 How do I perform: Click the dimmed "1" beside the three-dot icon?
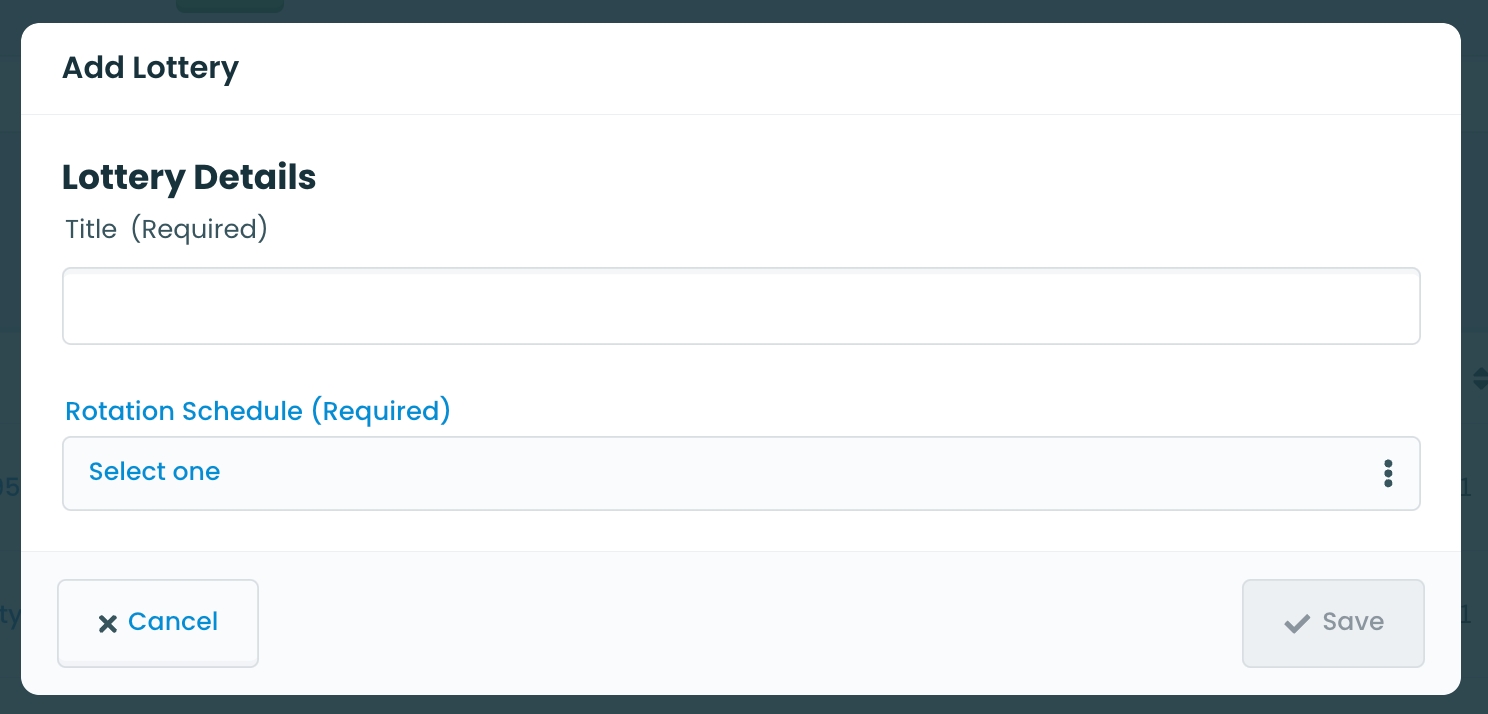1467,488
